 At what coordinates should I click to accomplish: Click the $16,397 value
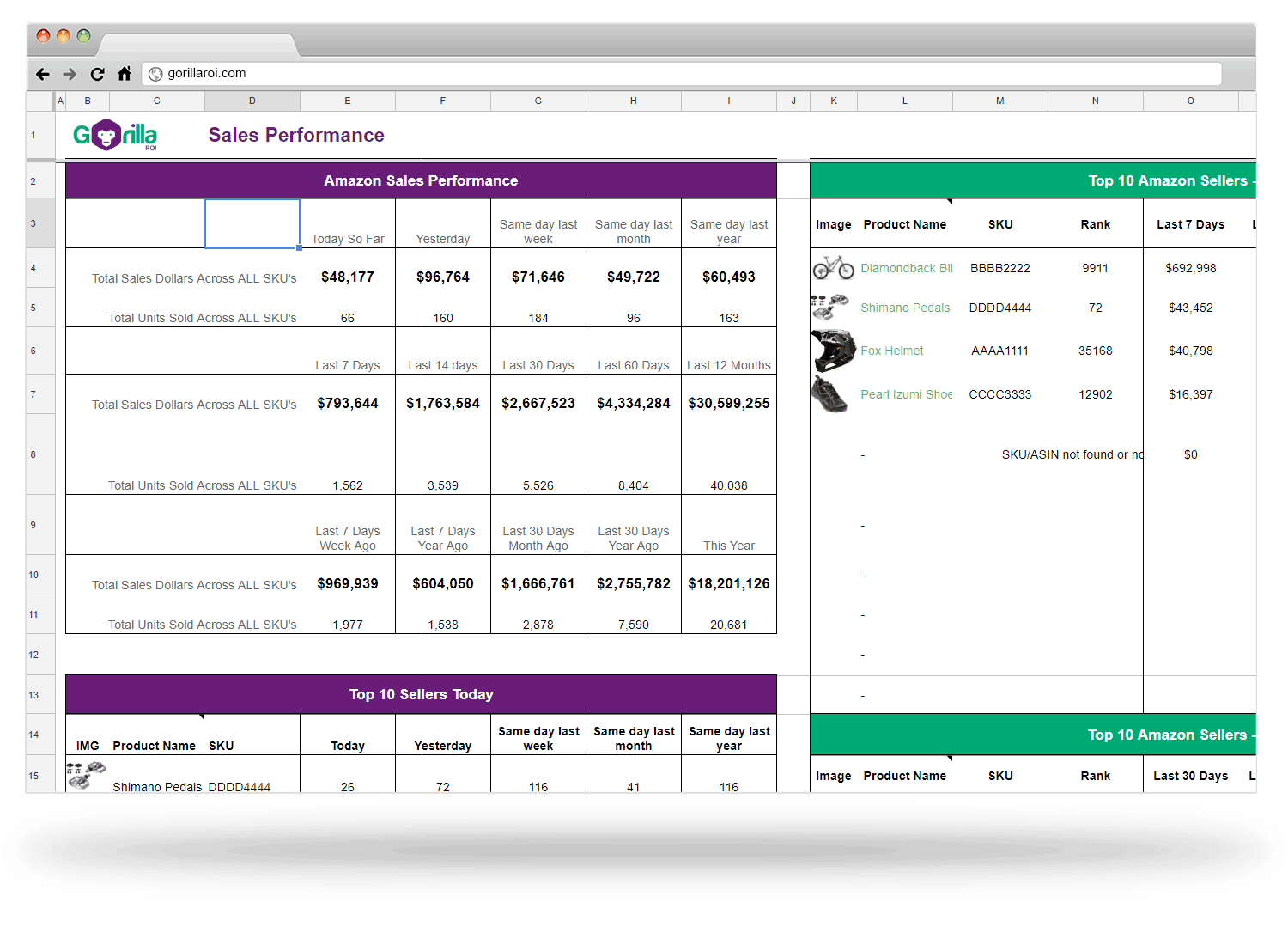1191,394
